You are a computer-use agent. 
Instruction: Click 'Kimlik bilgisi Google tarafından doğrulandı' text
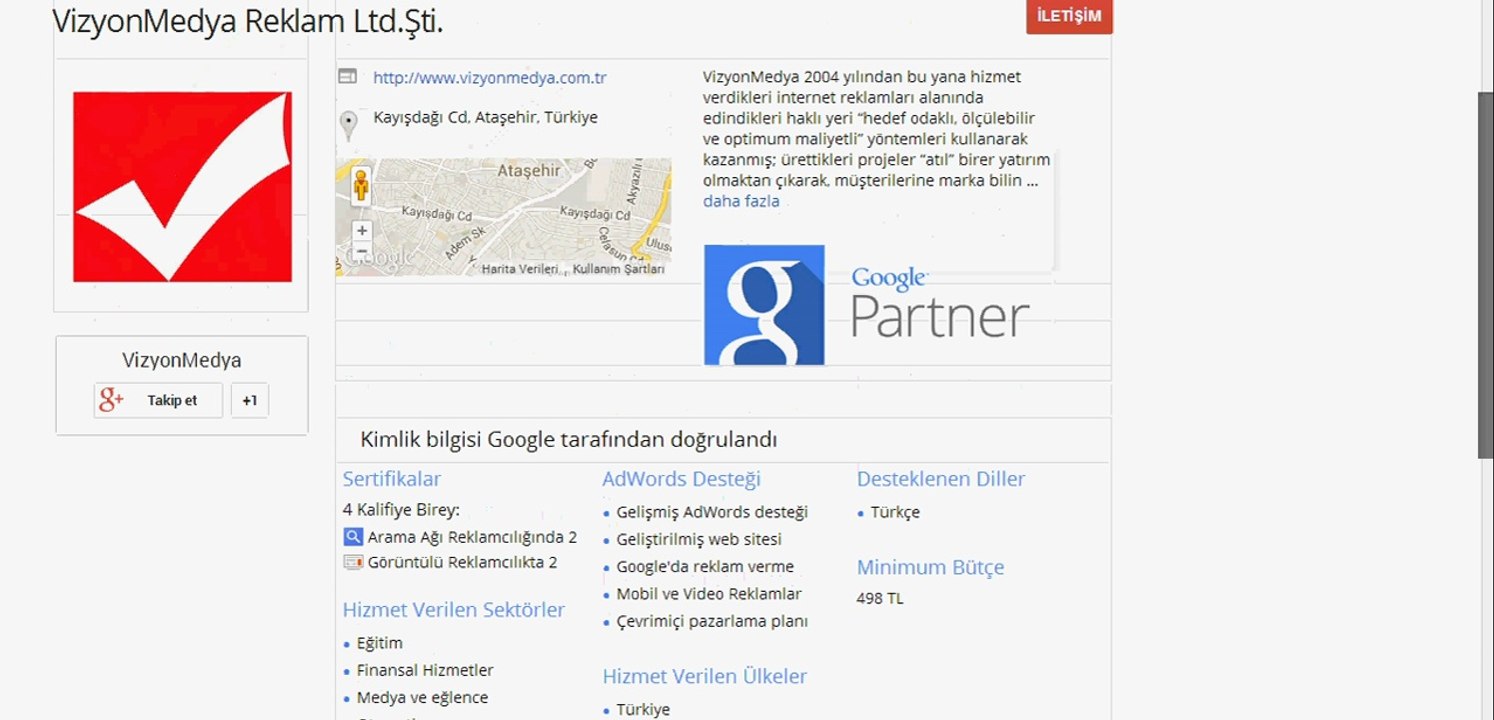point(569,440)
